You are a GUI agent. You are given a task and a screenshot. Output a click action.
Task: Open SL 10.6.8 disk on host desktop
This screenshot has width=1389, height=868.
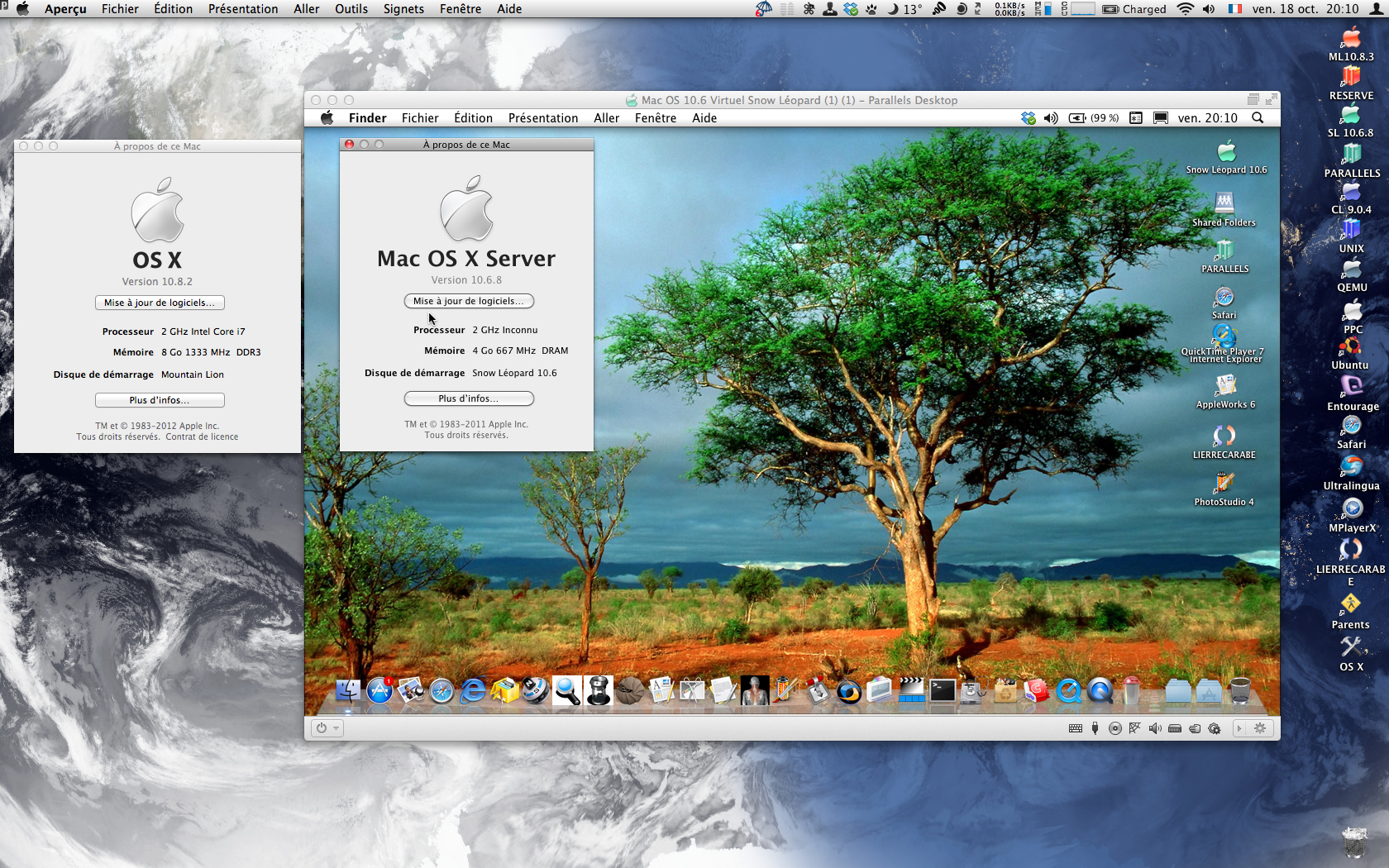[1351, 121]
